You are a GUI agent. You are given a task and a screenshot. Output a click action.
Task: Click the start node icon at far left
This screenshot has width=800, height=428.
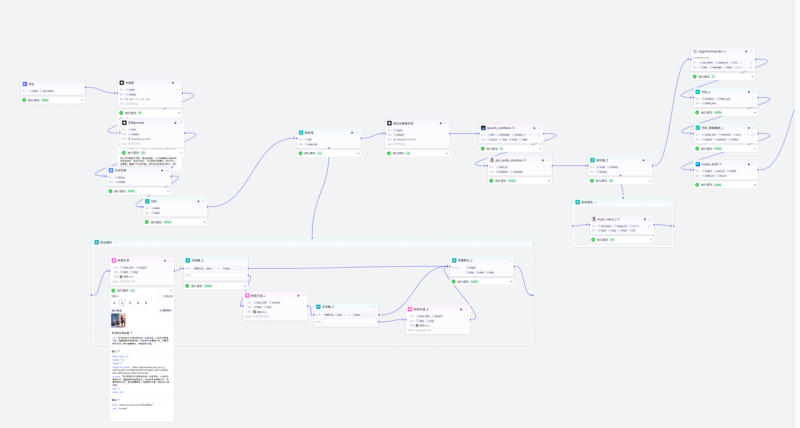pos(25,84)
